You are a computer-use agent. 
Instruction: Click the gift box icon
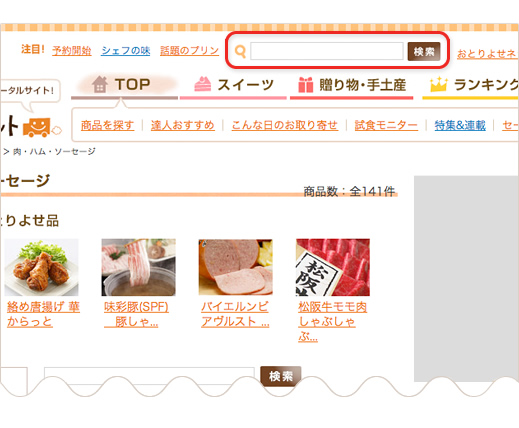(306, 85)
